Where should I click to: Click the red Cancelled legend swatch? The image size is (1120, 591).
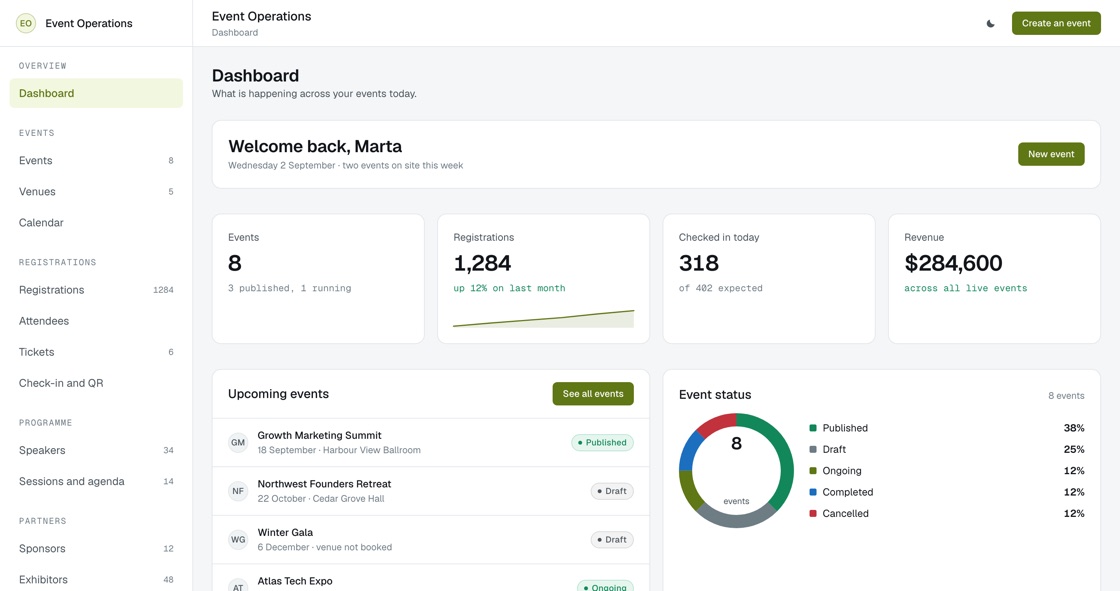point(813,514)
